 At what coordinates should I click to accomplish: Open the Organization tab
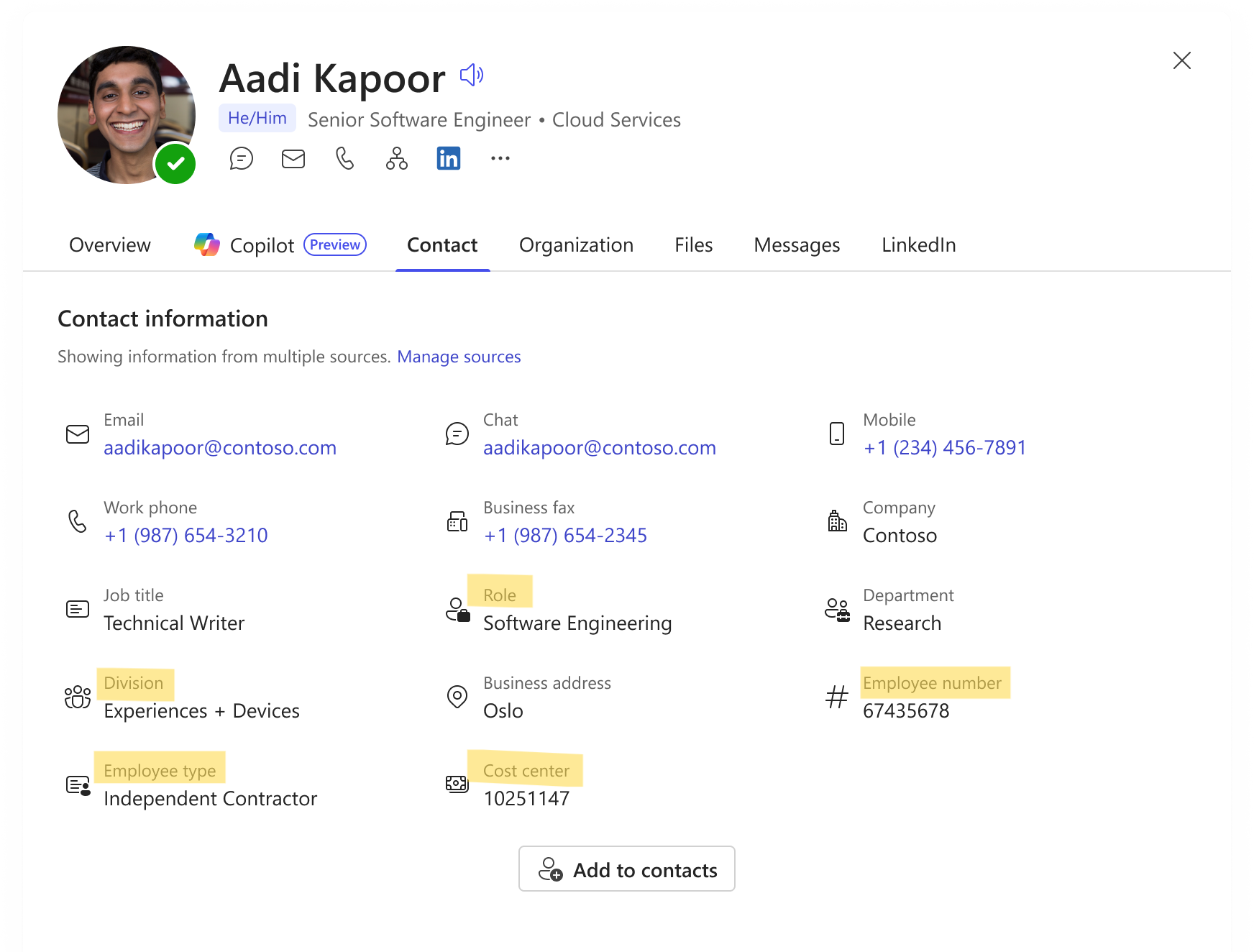coord(576,245)
